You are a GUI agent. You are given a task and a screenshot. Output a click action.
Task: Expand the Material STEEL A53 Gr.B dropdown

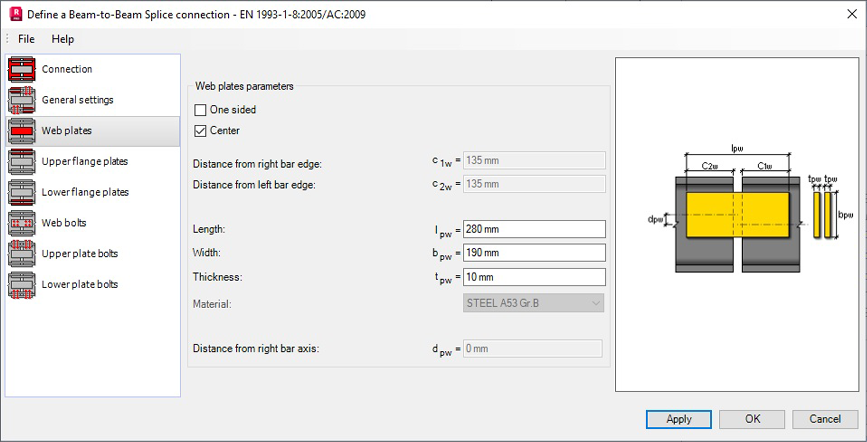(534, 303)
